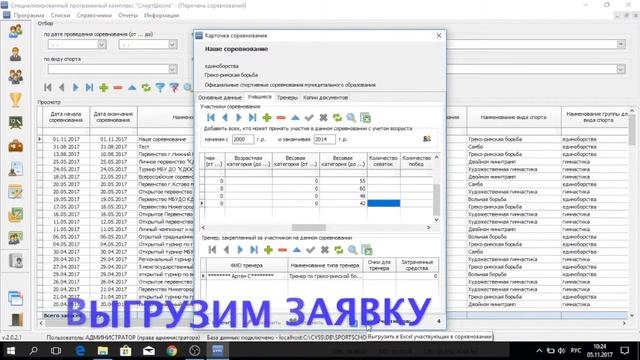Click the starting year field showing 2000
640x360 pixels.
click(x=243, y=139)
